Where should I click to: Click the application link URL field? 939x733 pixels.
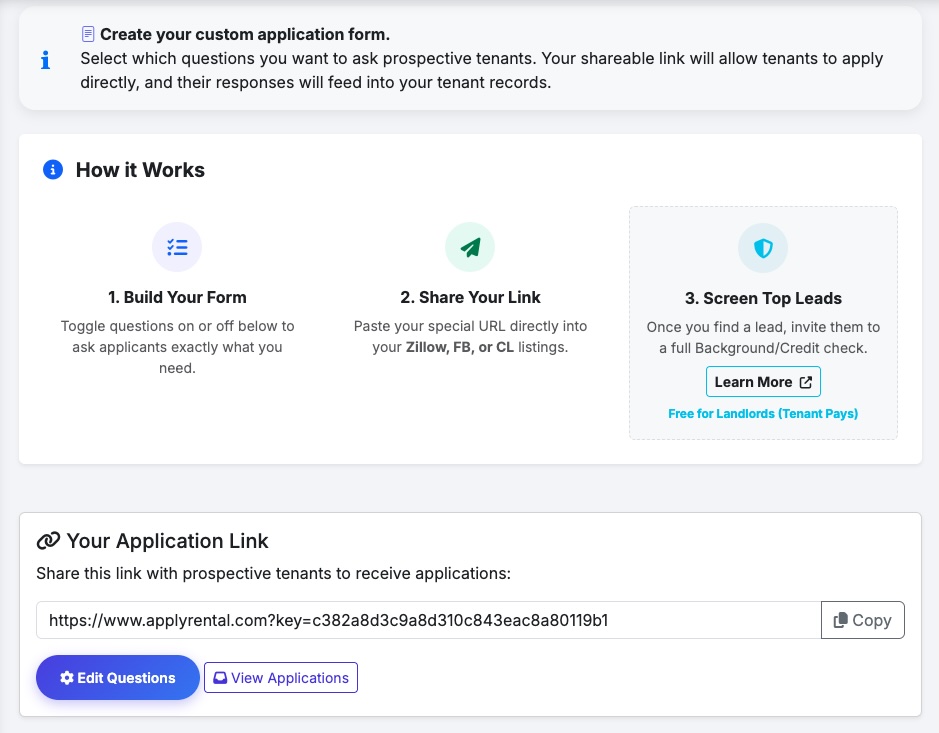428,620
